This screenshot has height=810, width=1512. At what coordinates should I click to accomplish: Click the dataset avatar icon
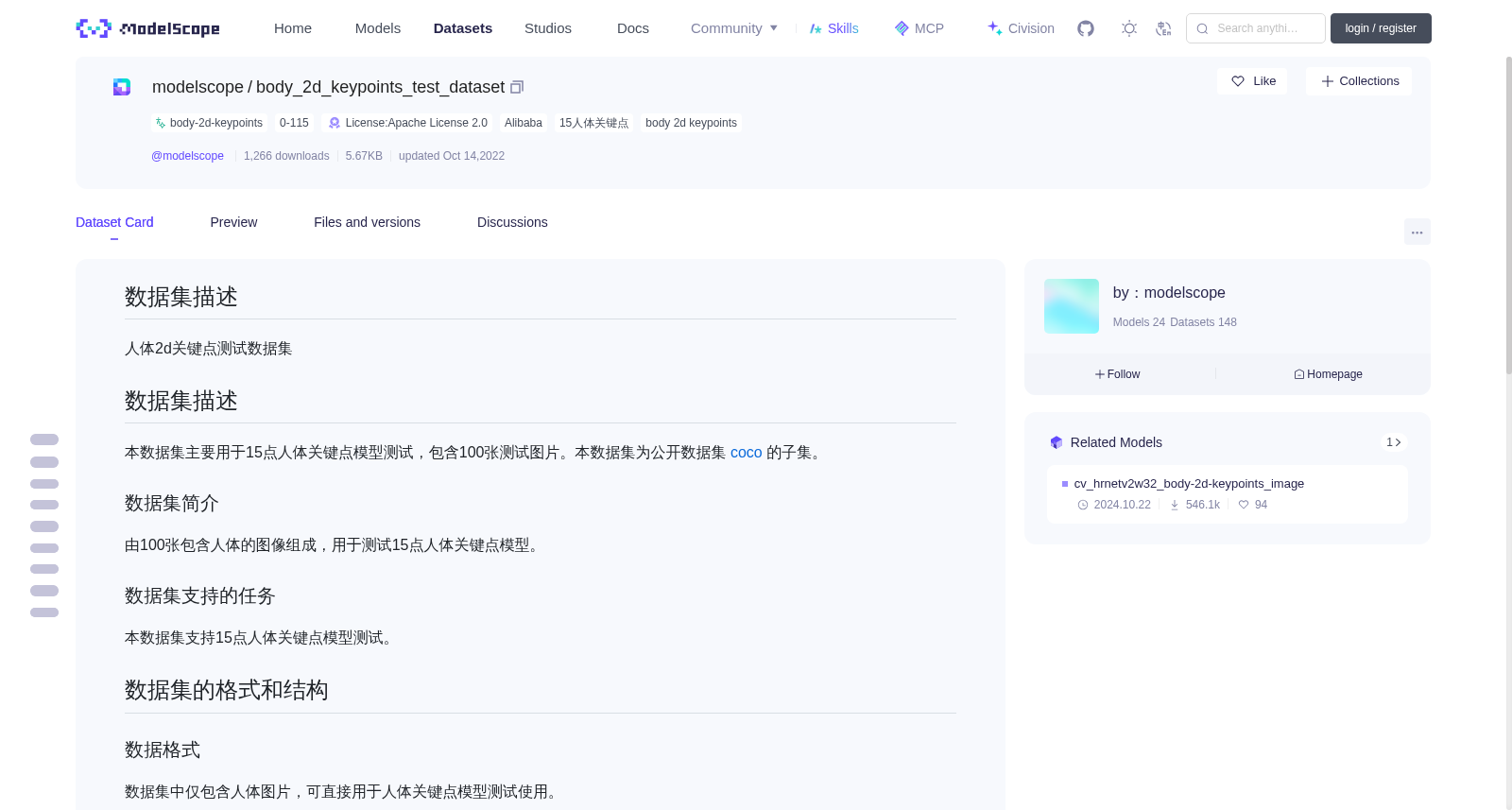pyautogui.click(x=122, y=87)
